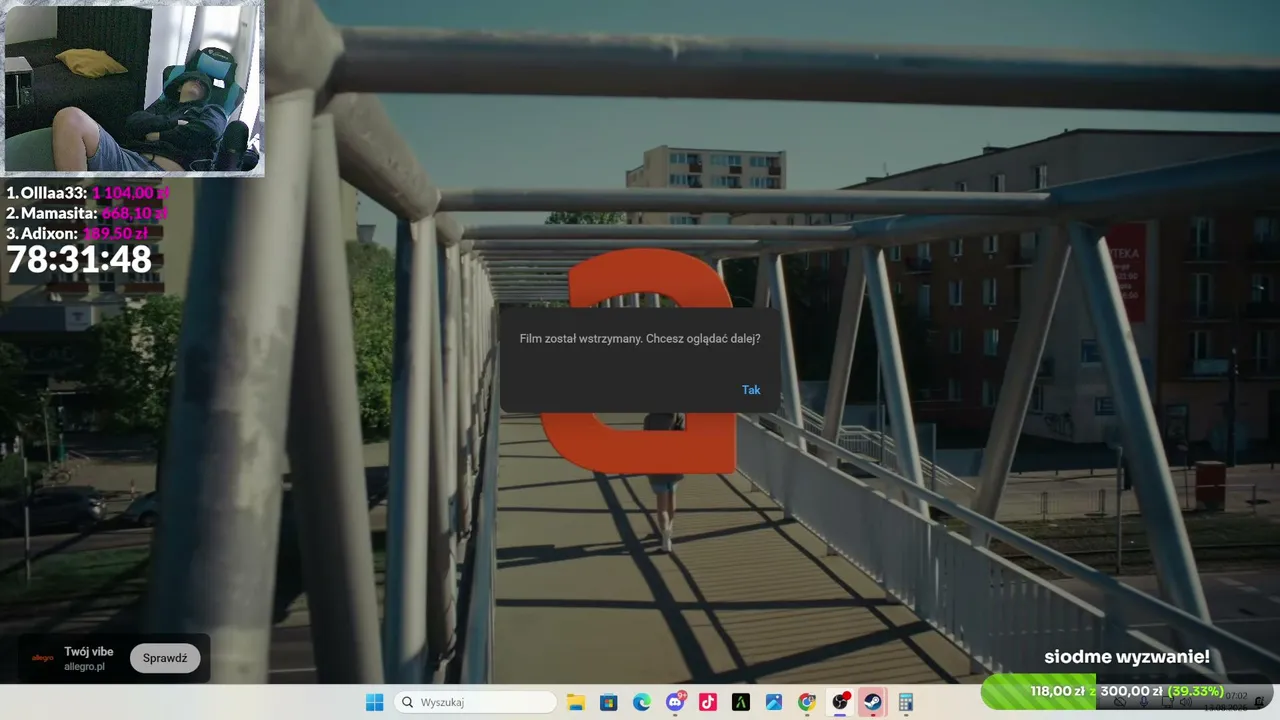Open Calculator from the taskbar
This screenshot has height=720, width=1280.
(x=906, y=702)
